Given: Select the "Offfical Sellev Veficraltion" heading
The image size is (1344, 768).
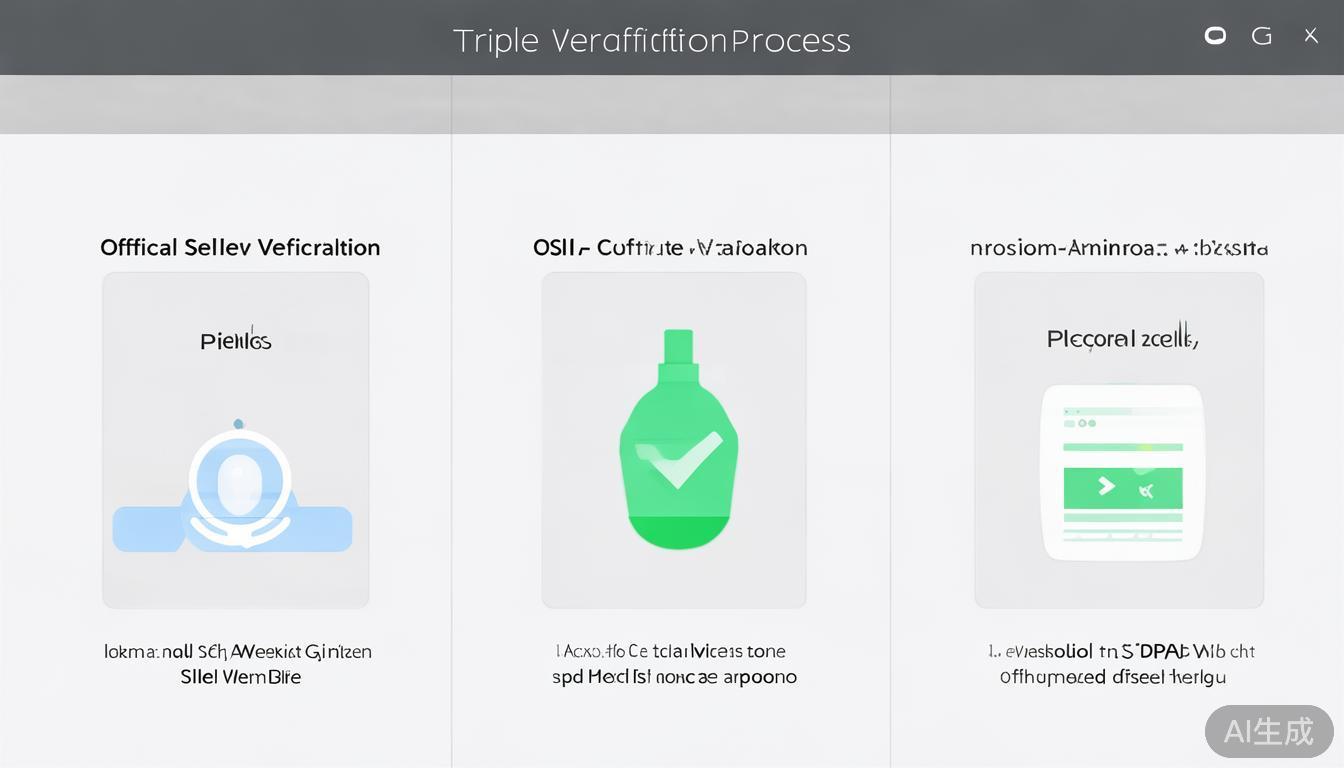Looking at the screenshot, I should [x=240, y=247].
